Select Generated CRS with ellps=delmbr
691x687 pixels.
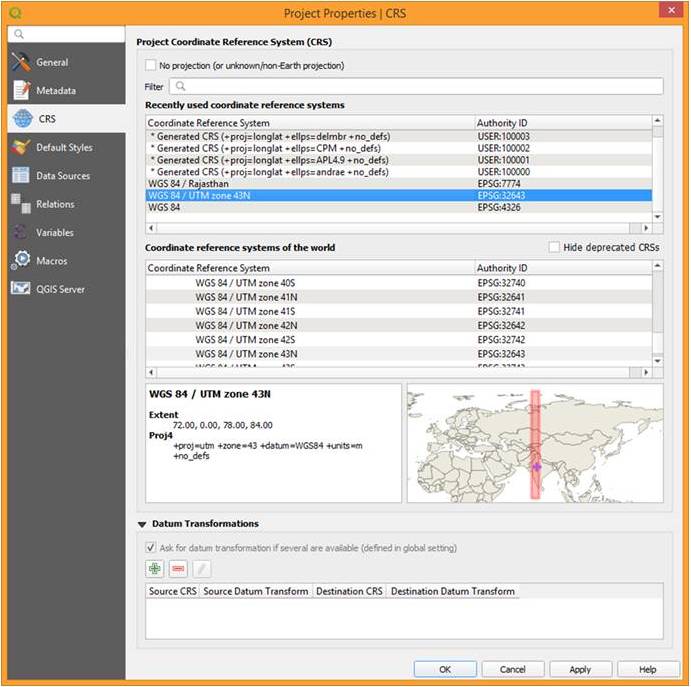(398, 136)
